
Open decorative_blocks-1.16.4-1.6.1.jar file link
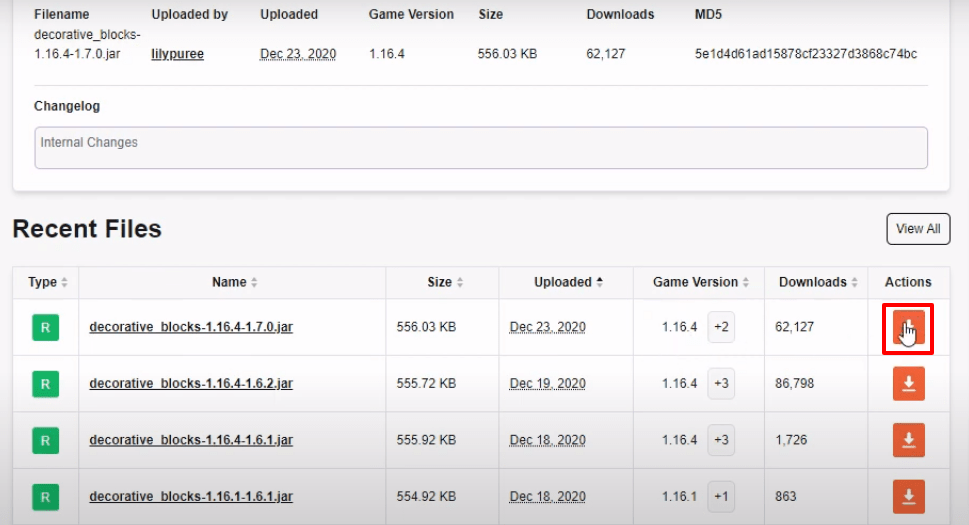(191, 440)
